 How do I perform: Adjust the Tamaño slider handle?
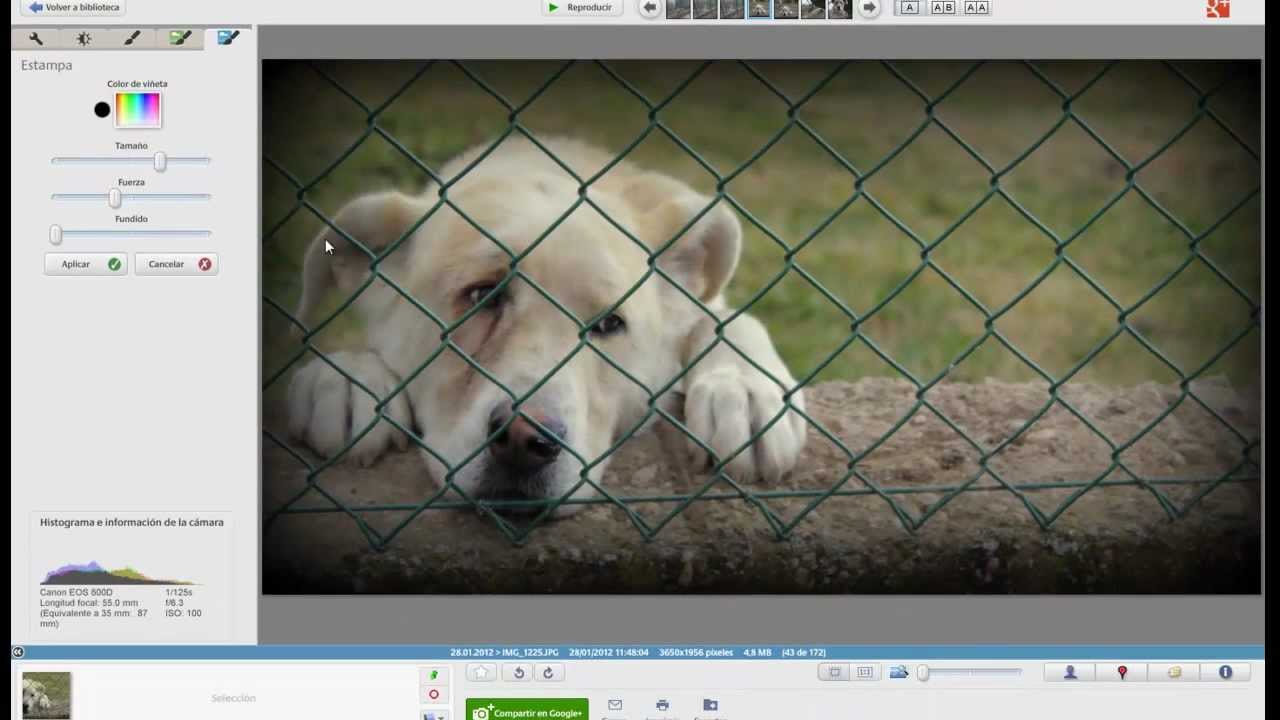pyautogui.click(x=159, y=161)
